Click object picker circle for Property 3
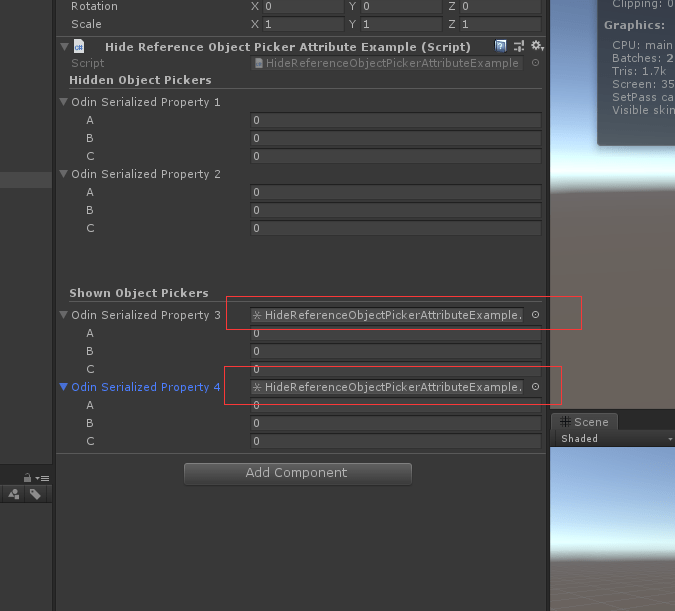675x611 pixels. pos(535,315)
